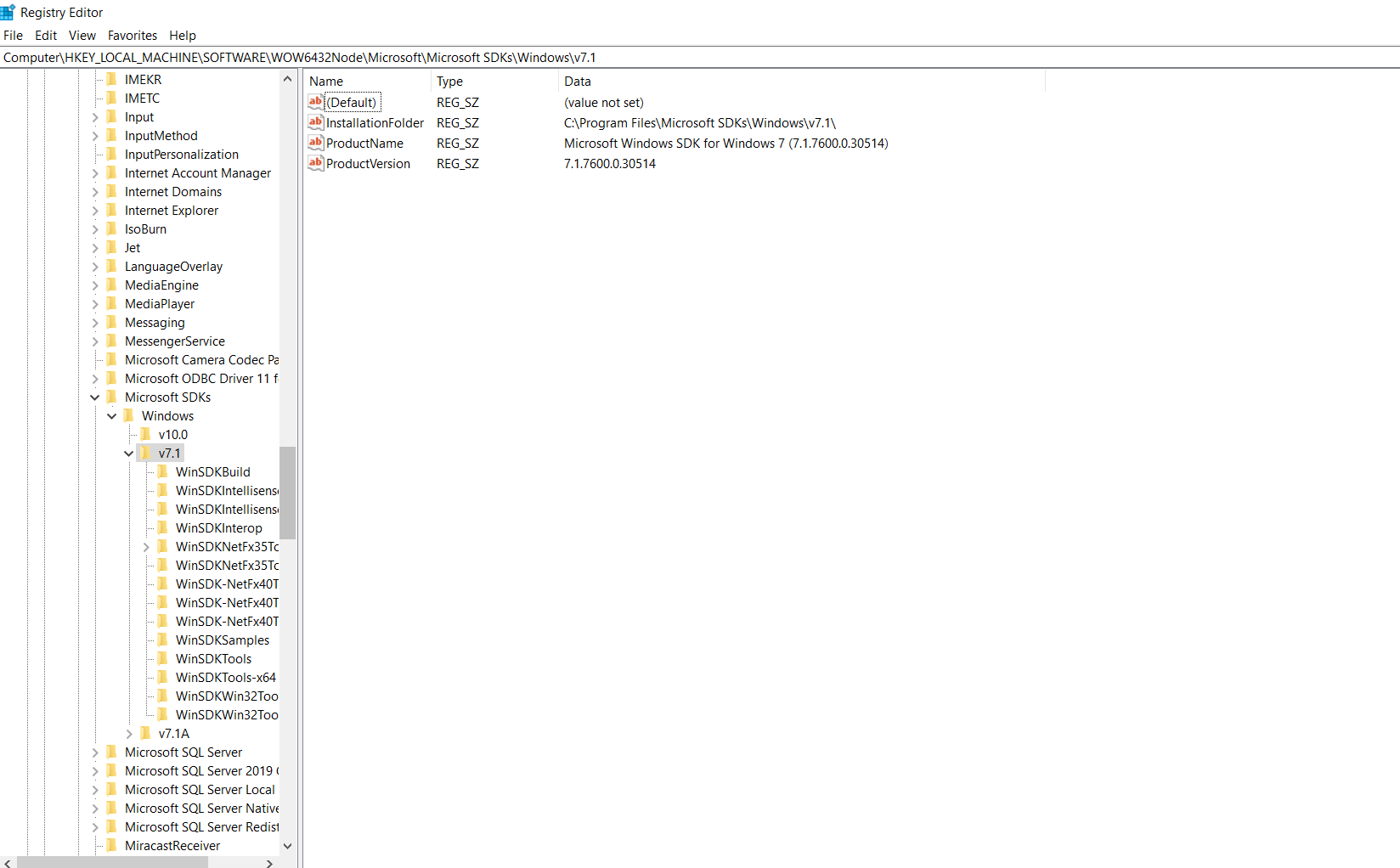Click the tree scroll up arrow

[287, 79]
